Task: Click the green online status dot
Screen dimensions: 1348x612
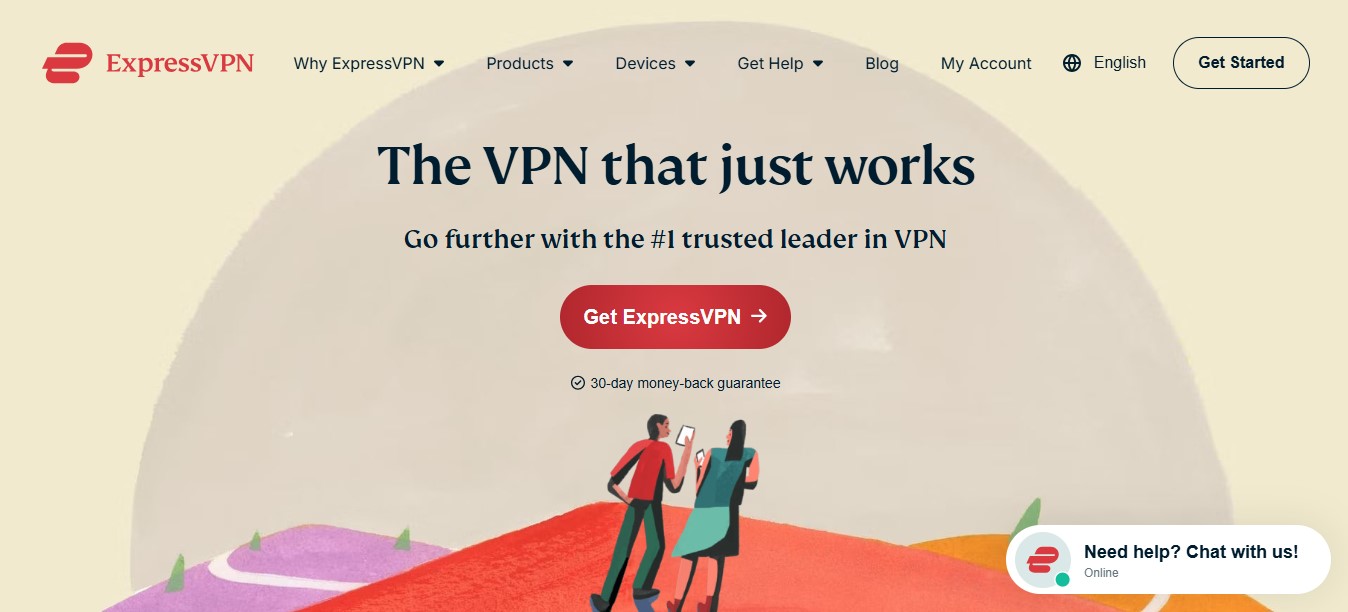Action: click(1062, 579)
